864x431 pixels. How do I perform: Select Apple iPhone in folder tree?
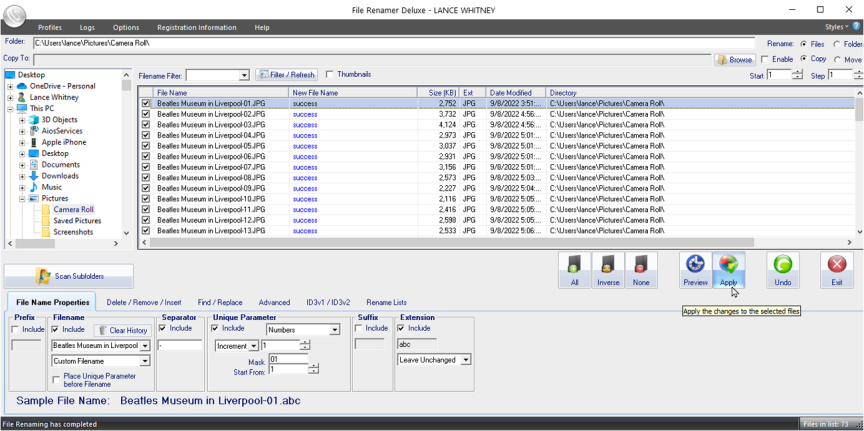tap(64, 142)
